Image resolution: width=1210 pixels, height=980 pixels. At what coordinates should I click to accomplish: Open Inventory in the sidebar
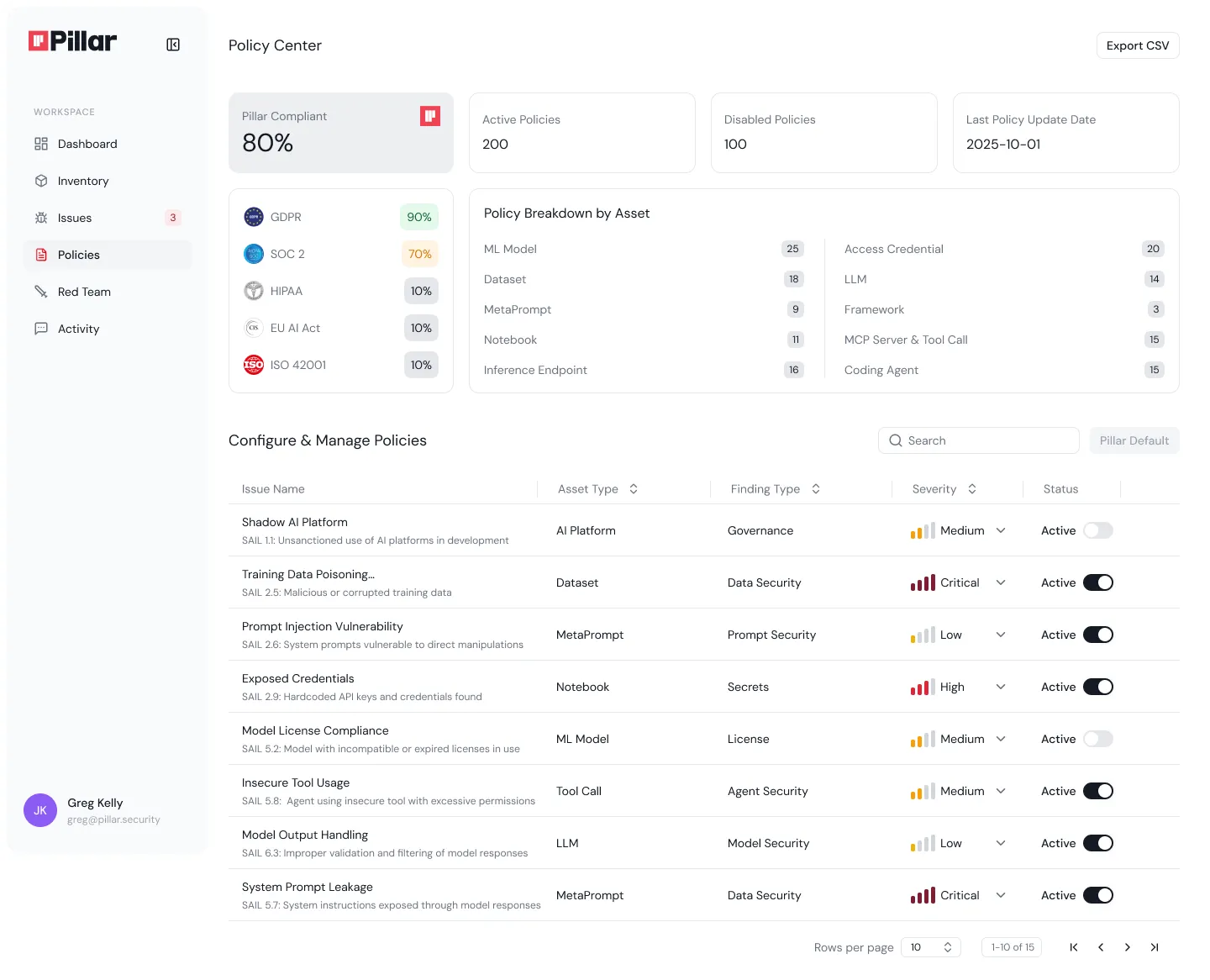[x=108, y=181]
